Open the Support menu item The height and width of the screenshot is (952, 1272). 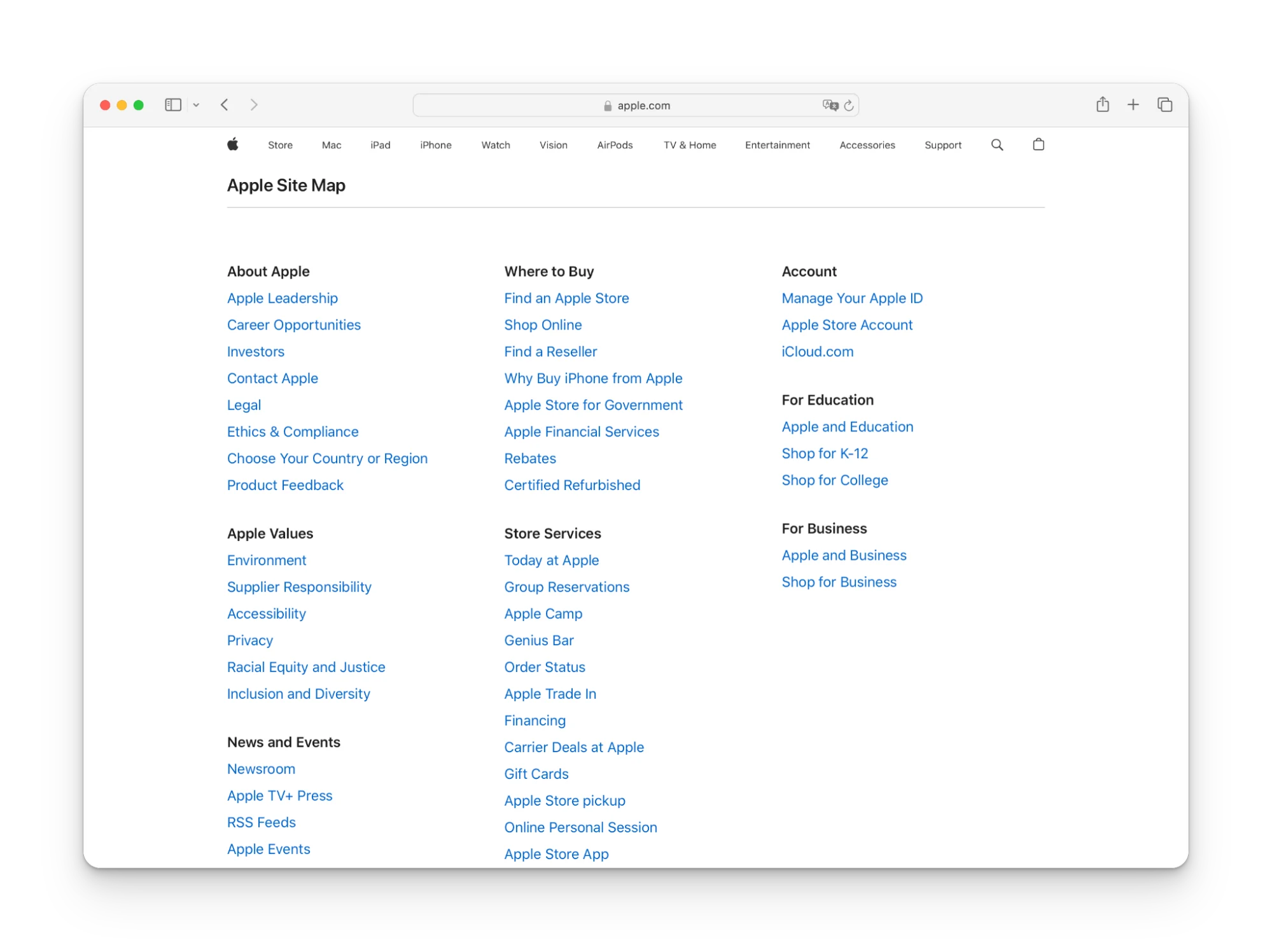point(943,145)
